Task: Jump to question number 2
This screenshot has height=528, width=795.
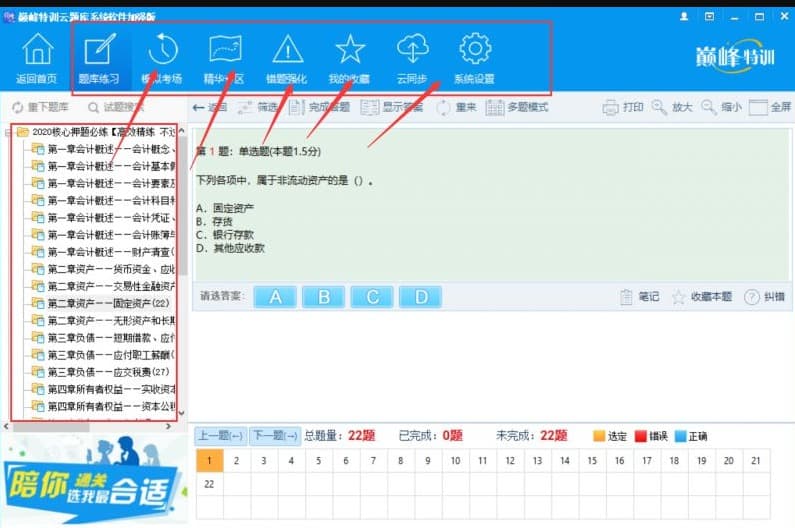Action: tap(236, 461)
